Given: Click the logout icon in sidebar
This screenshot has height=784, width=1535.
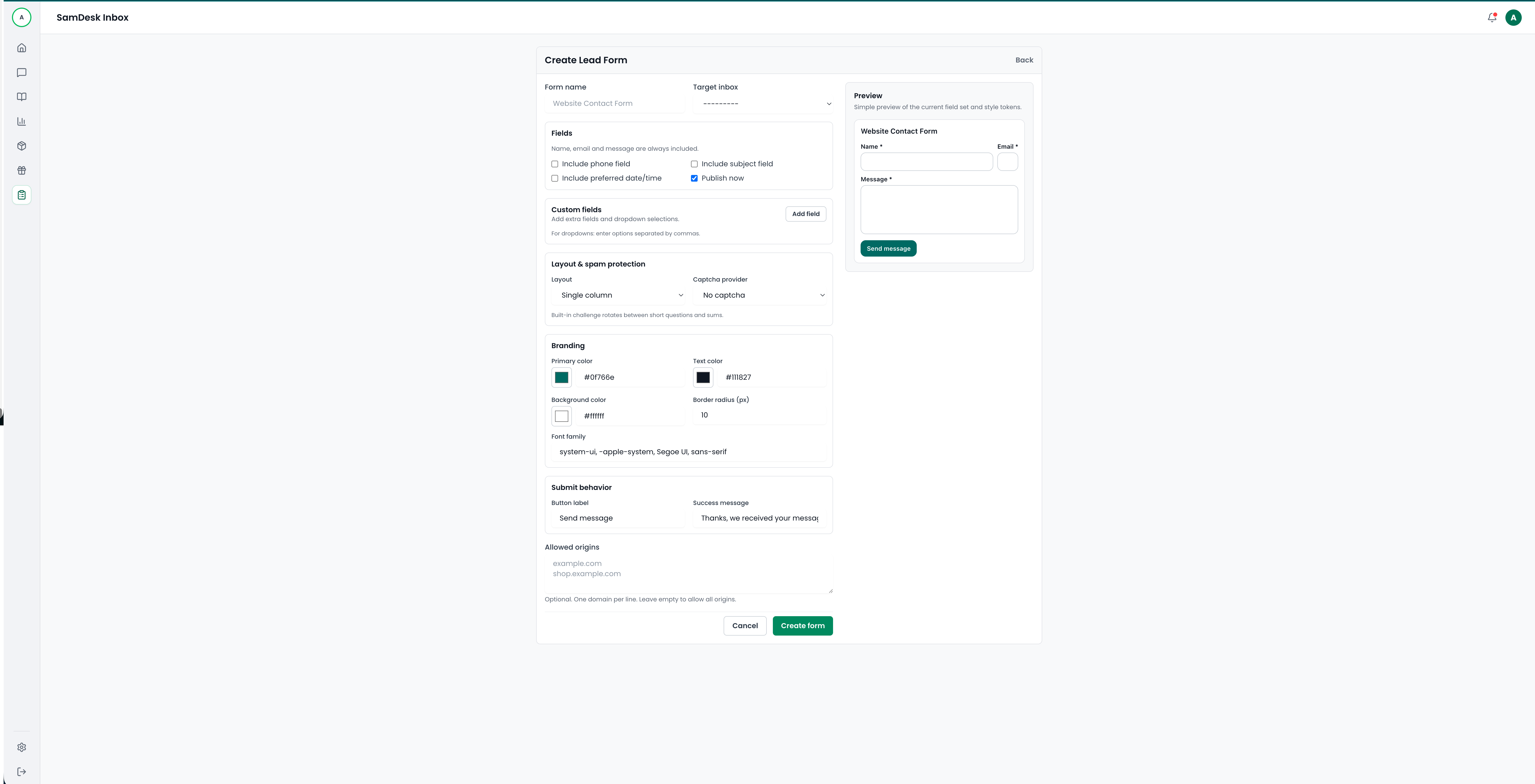Looking at the screenshot, I should click(21, 772).
